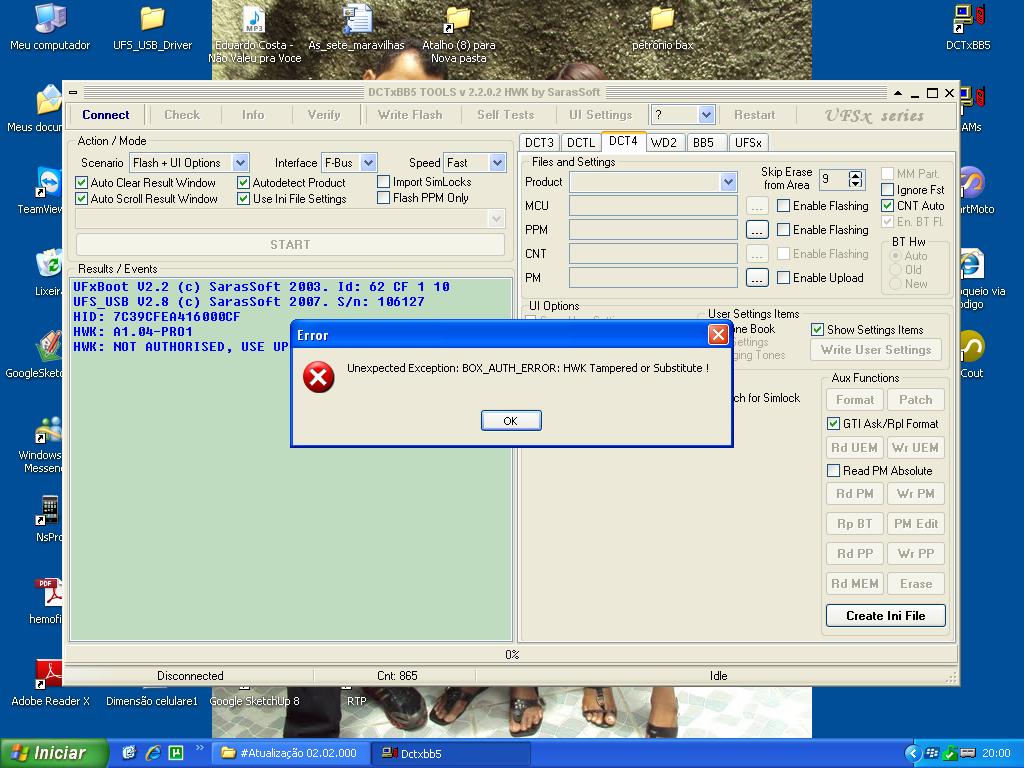1024x768 pixels.
Task: Switch to the DCTL tab
Action: pos(581,142)
